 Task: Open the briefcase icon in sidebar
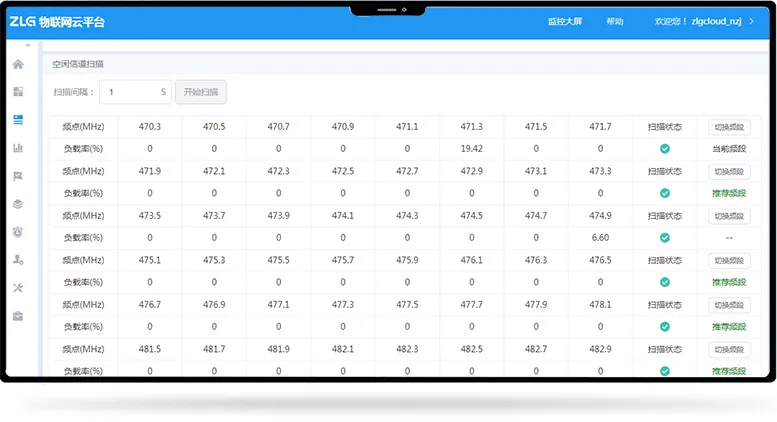(x=18, y=316)
